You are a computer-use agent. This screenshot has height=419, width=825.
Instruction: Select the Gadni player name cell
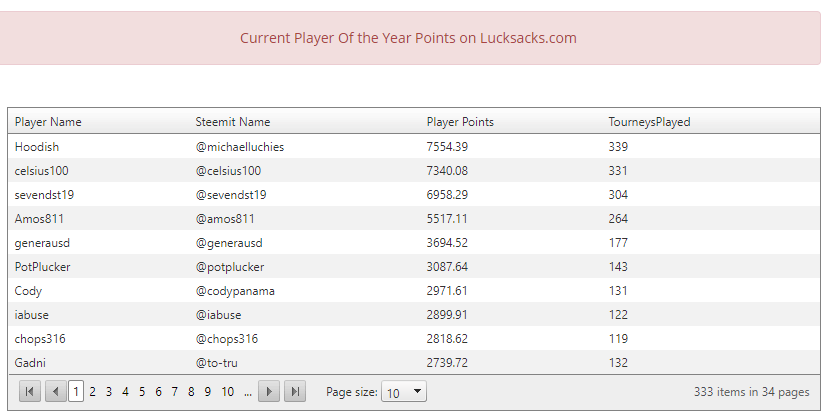(x=30, y=363)
